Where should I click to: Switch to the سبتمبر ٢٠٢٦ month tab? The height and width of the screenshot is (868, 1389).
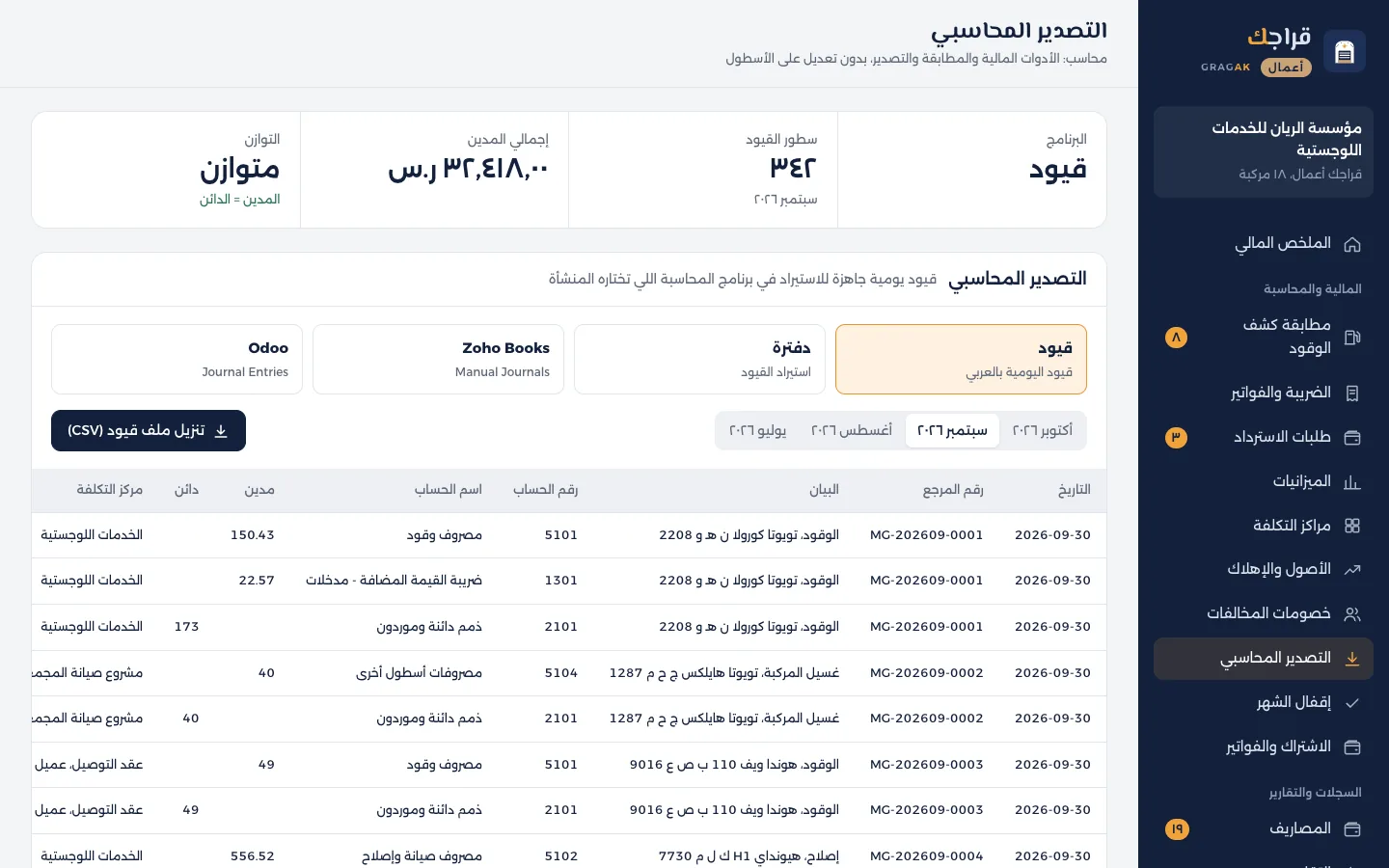952,430
